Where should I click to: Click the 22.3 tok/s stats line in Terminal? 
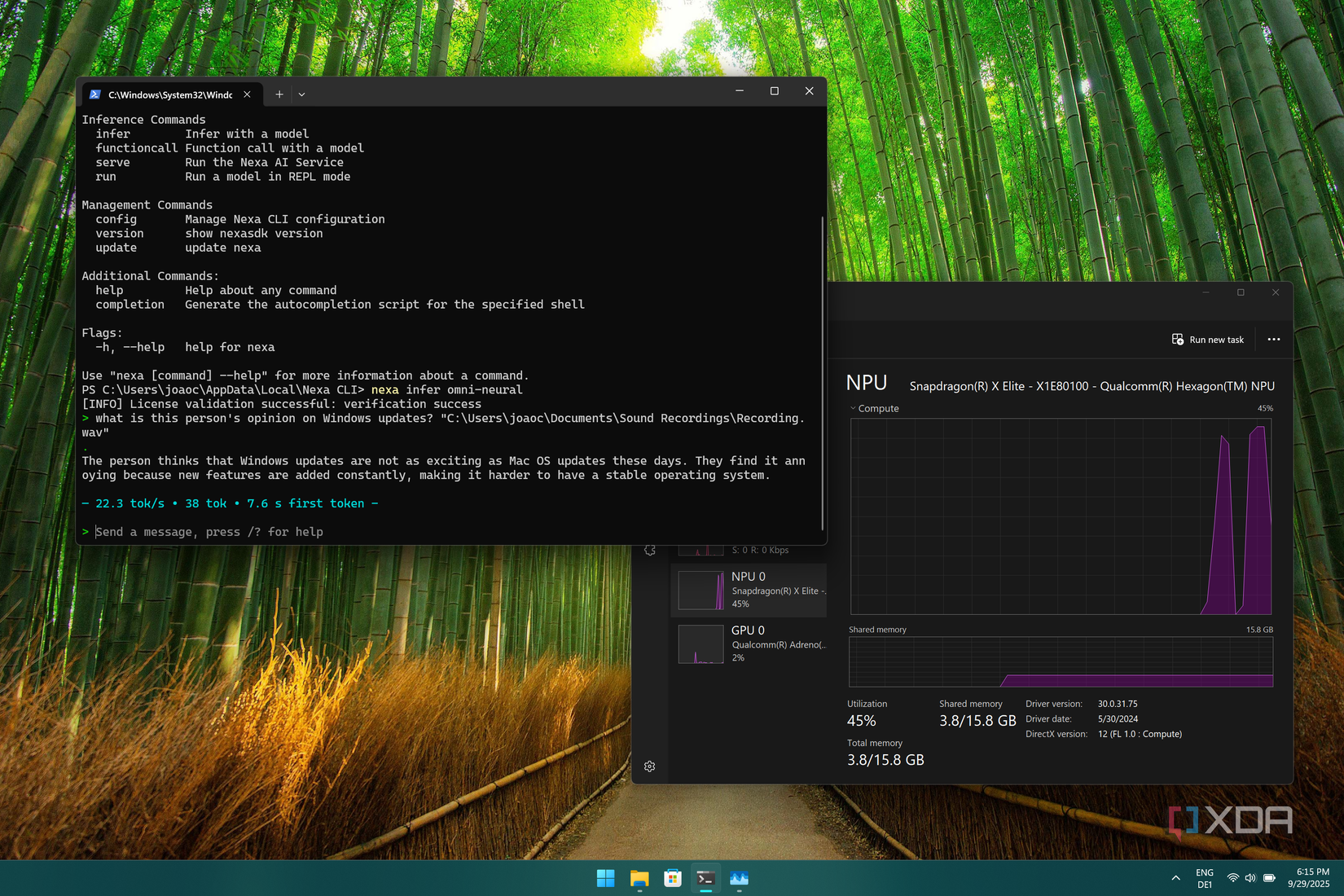(230, 503)
